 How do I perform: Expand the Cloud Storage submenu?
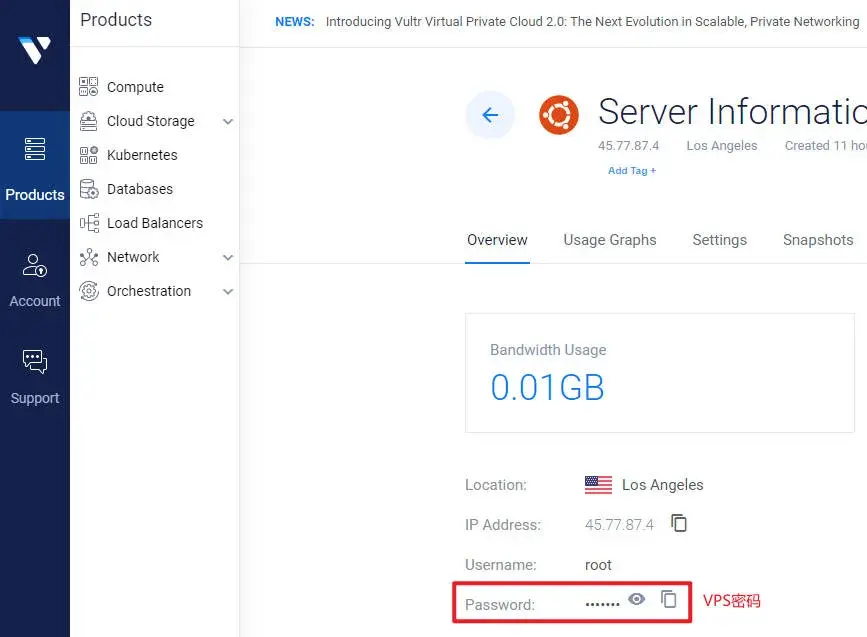click(x=228, y=121)
